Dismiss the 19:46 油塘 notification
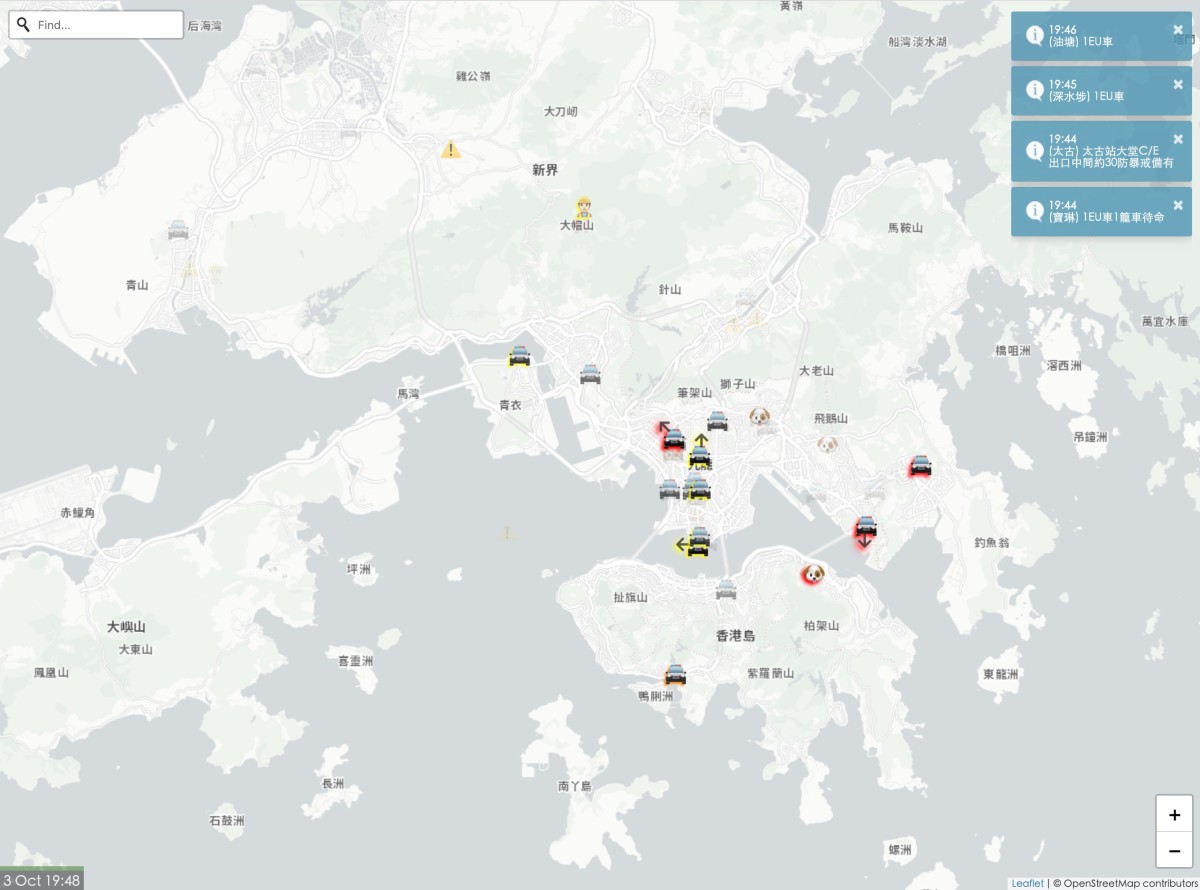 1178,30
